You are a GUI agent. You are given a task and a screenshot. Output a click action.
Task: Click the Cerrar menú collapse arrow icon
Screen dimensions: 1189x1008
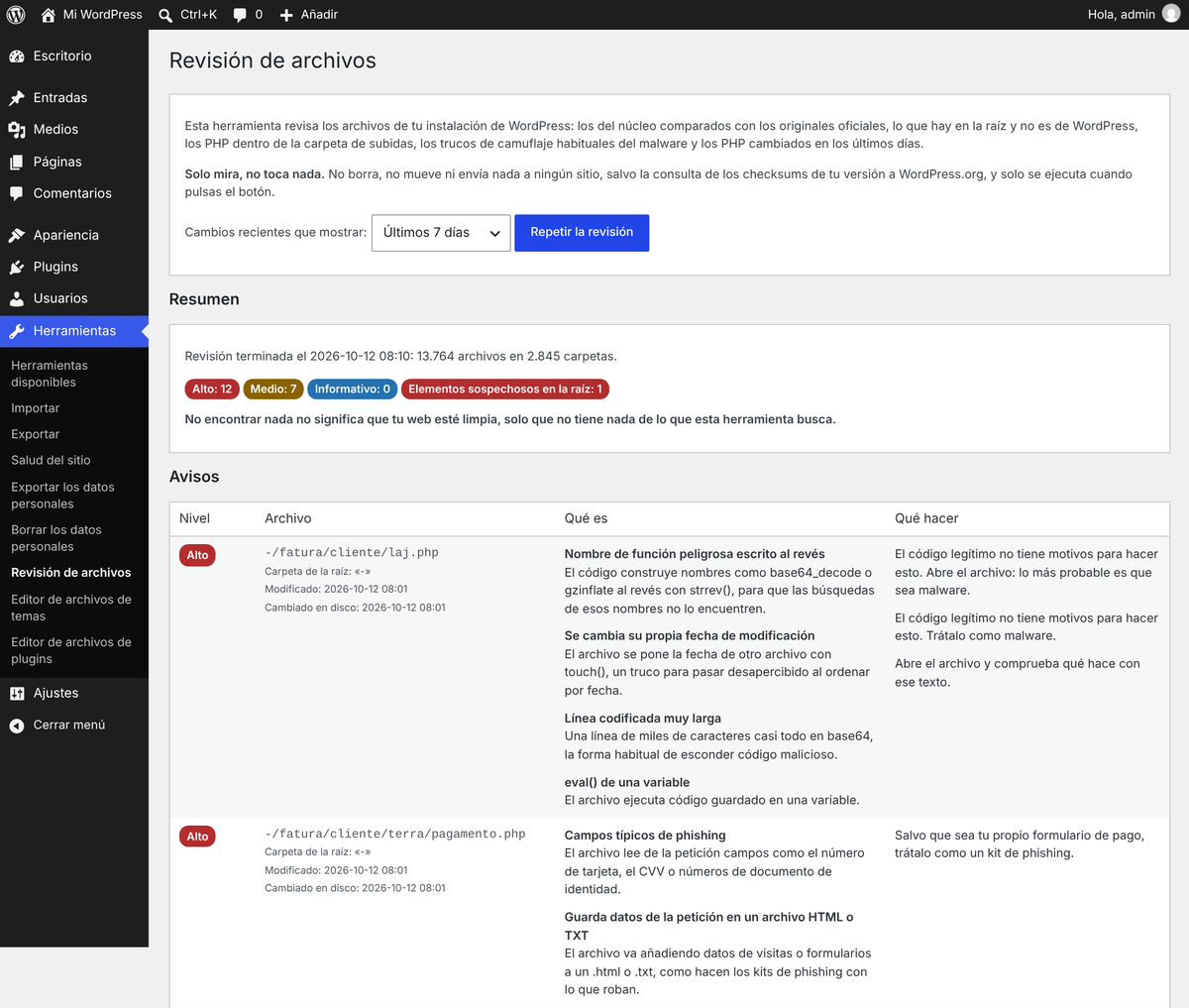click(x=17, y=726)
